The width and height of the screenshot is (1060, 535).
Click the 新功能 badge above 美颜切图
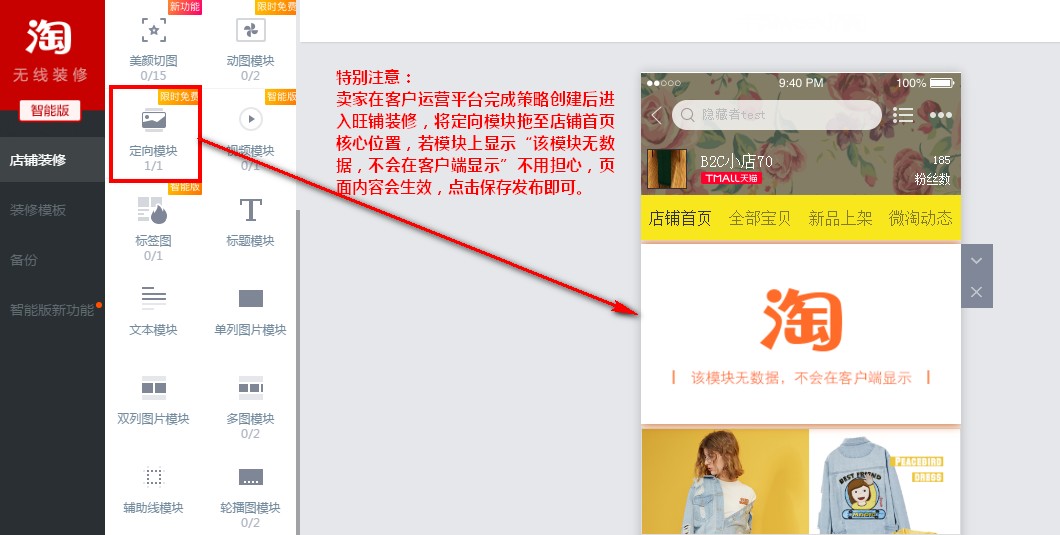(185, 7)
